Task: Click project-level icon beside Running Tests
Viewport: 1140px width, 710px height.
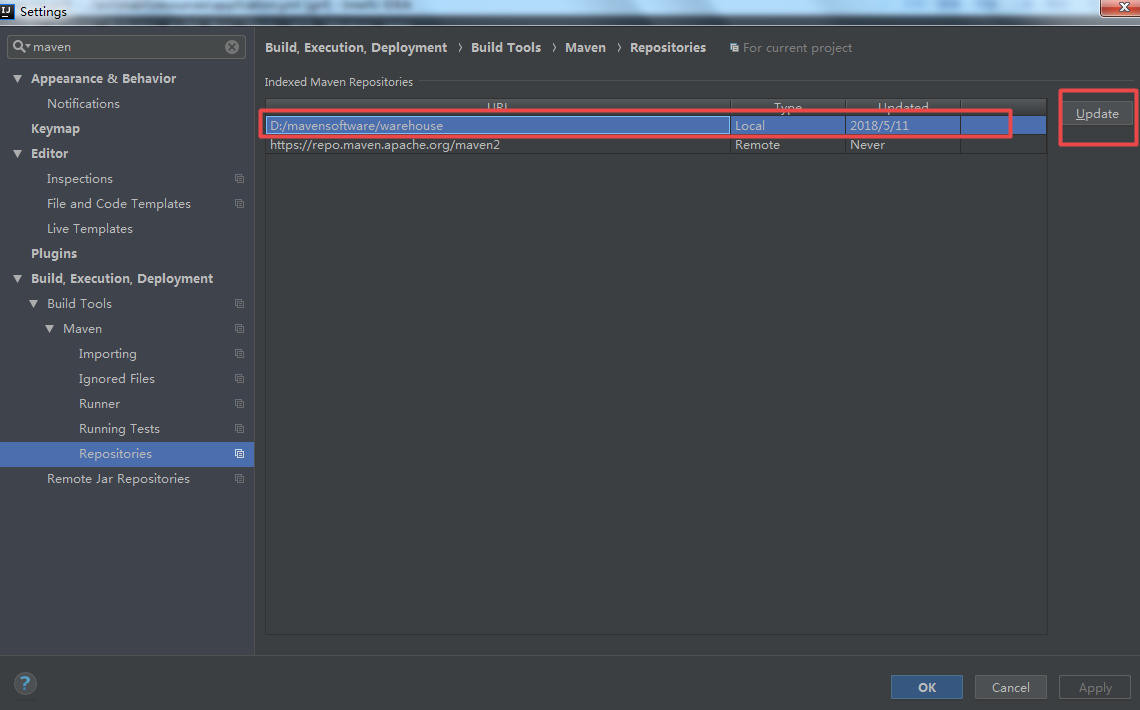Action: 239,429
